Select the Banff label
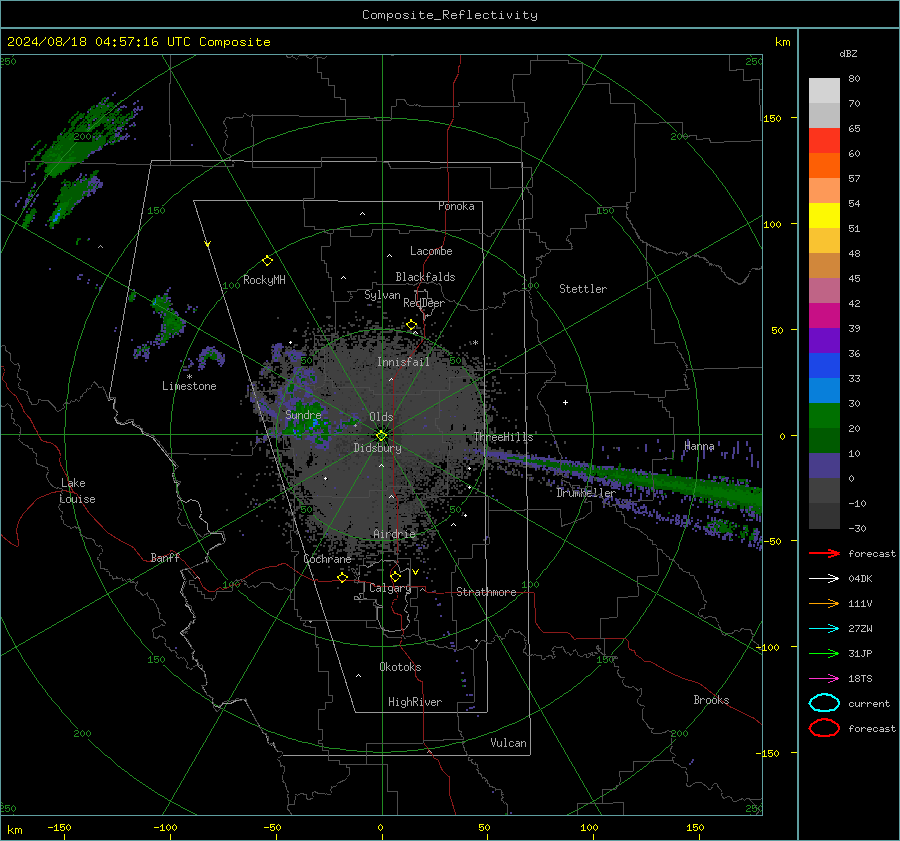 (x=165, y=557)
